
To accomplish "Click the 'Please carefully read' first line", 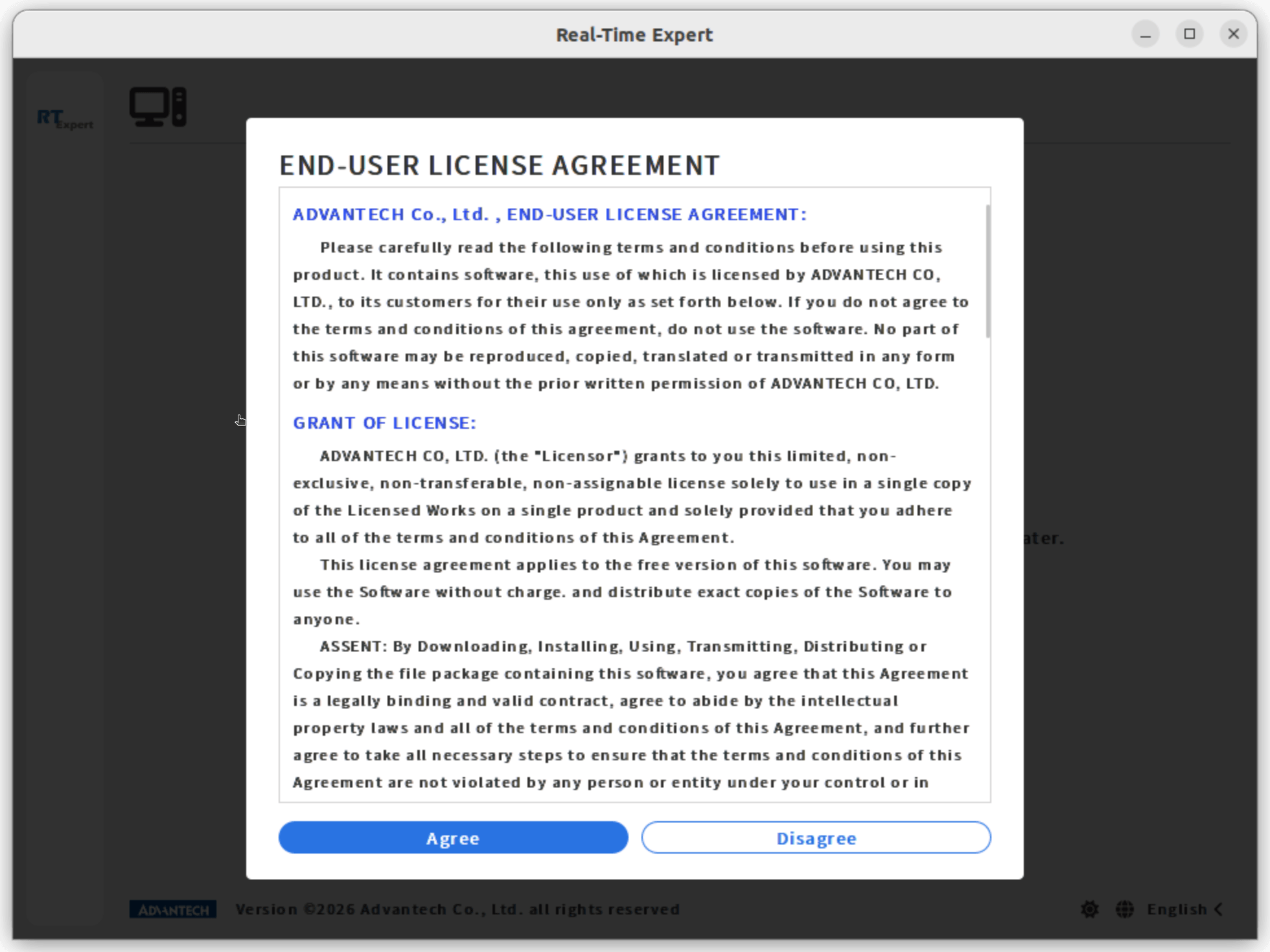I will coord(631,247).
